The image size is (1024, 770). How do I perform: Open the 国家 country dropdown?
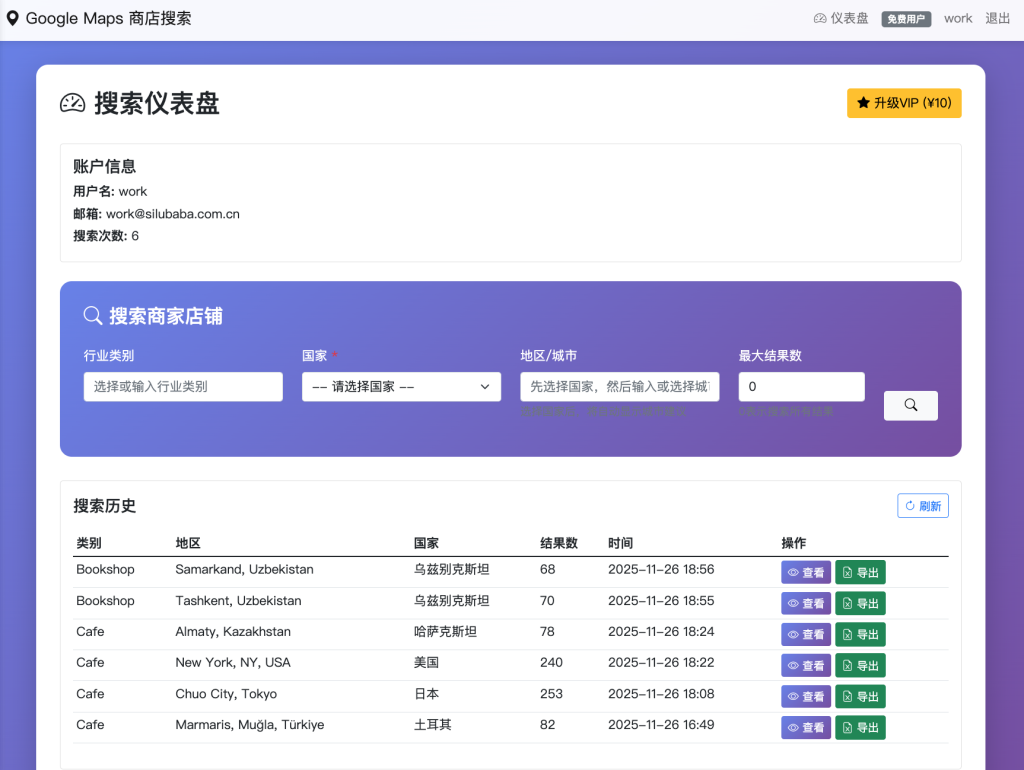401,387
